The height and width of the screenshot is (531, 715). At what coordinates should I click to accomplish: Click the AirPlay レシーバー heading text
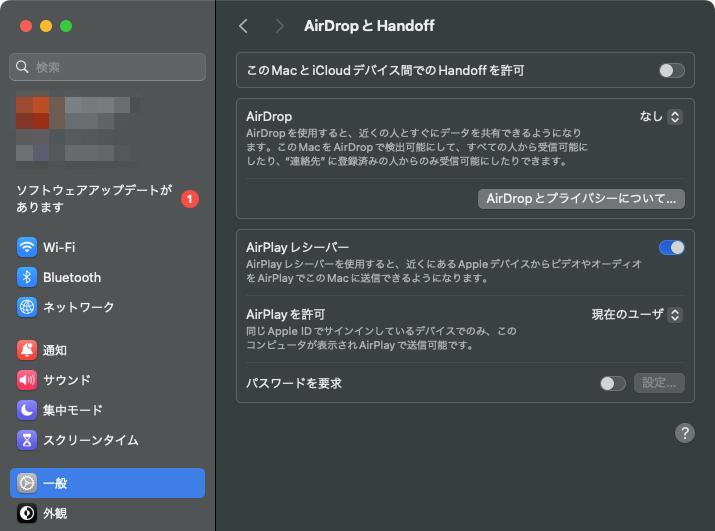[297, 248]
